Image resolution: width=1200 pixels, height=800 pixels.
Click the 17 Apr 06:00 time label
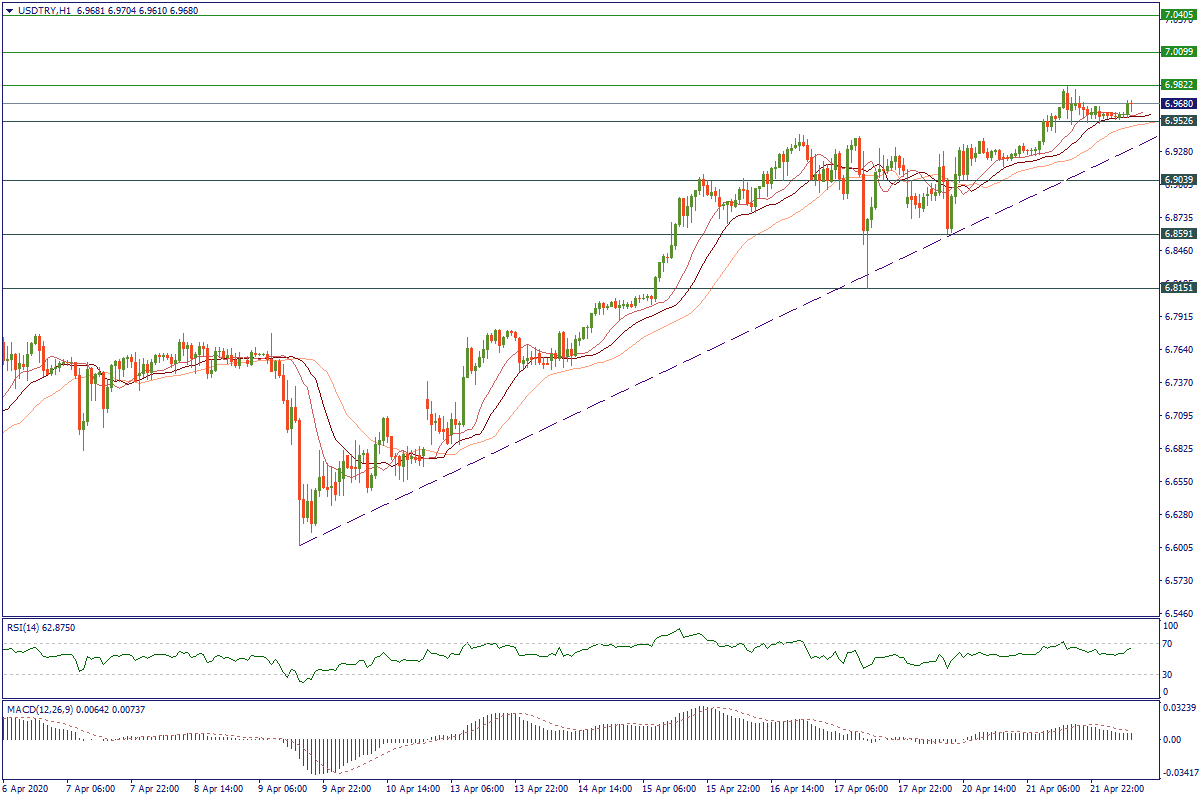click(863, 789)
